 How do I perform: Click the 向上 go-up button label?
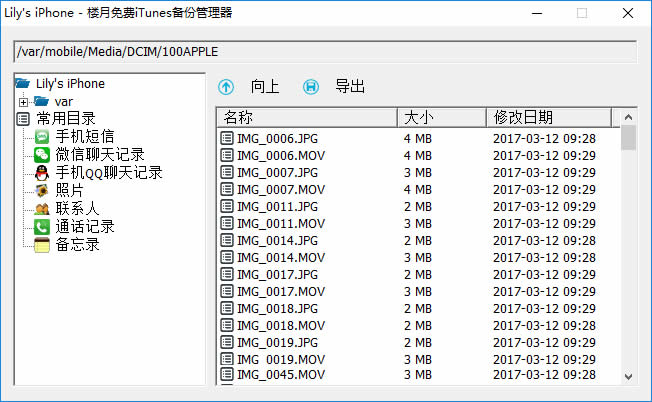pos(265,87)
